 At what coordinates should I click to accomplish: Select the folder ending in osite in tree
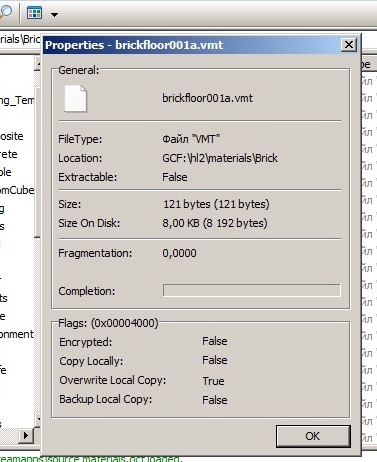pyautogui.click(x=12, y=136)
